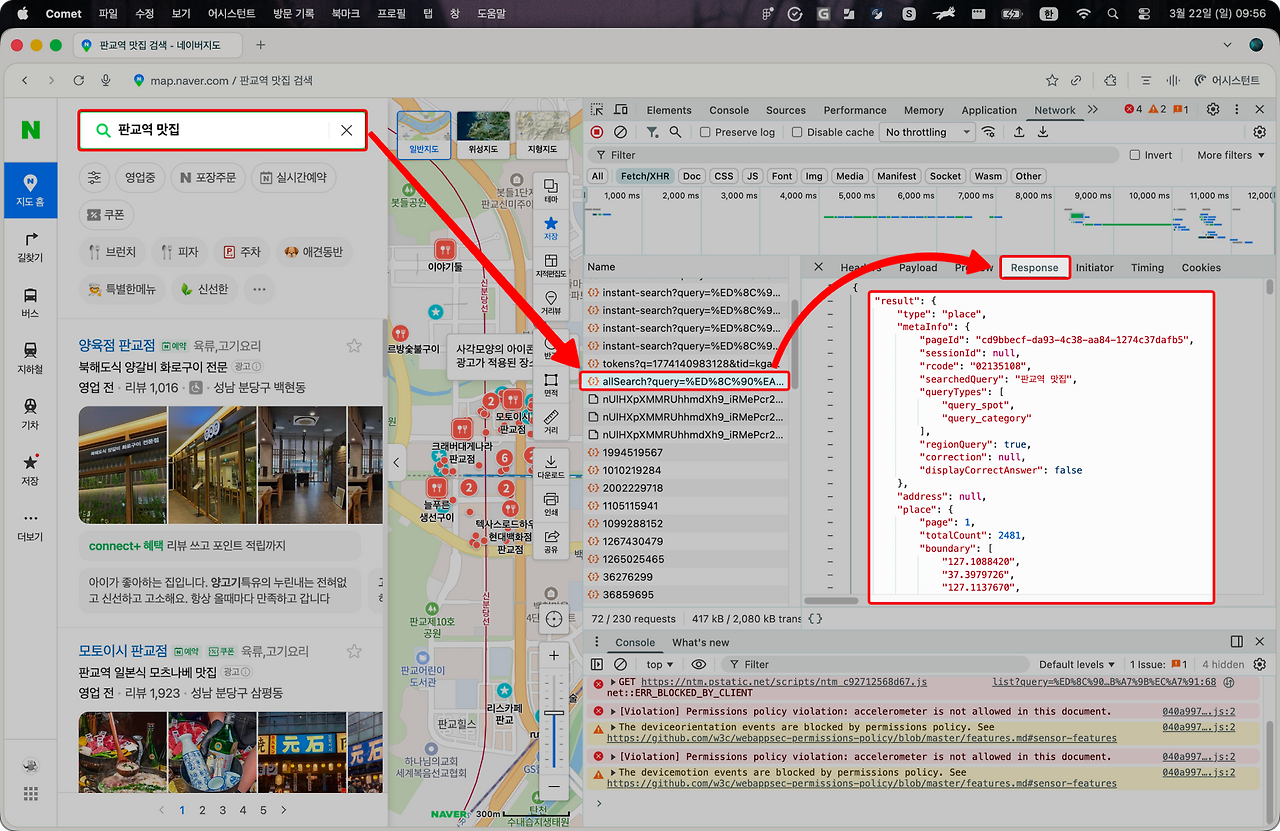1280x831 pixels.
Task: Open the Default levels dropdown in Console
Action: (x=1077, y=664)
